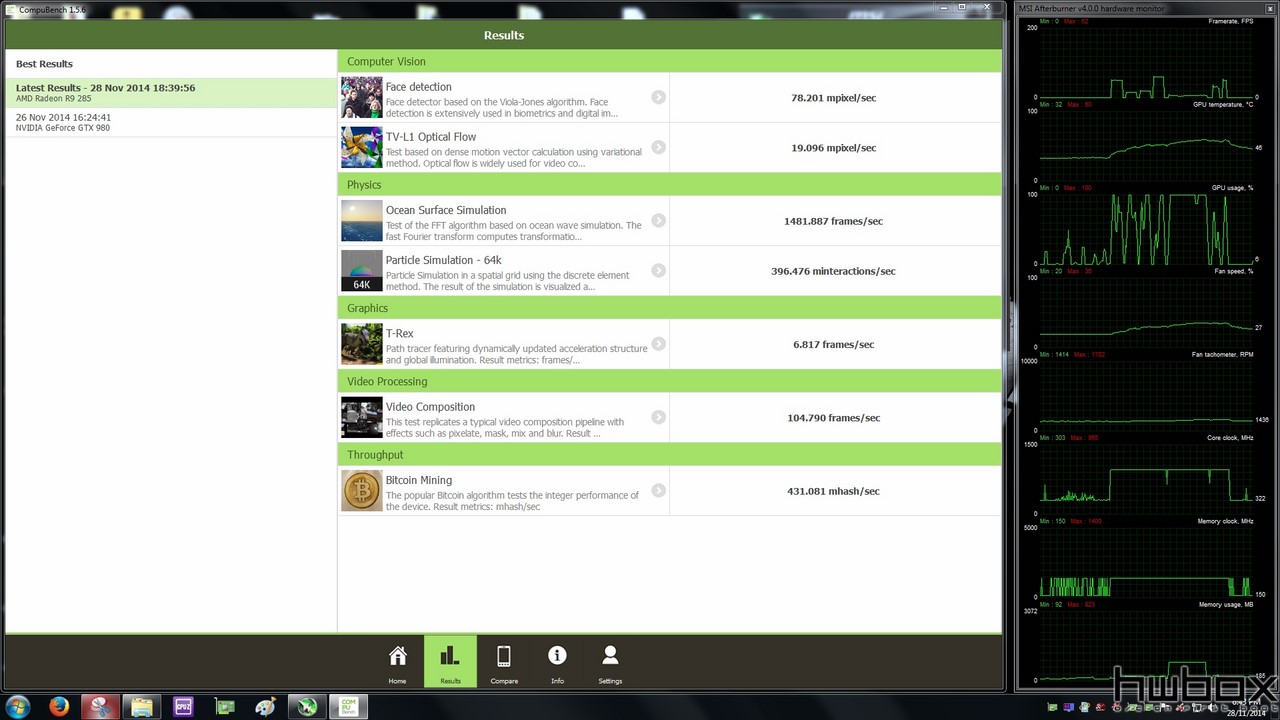
Task: Open Snipping Tool from the taskbar
Action: [x=100, y=707]
